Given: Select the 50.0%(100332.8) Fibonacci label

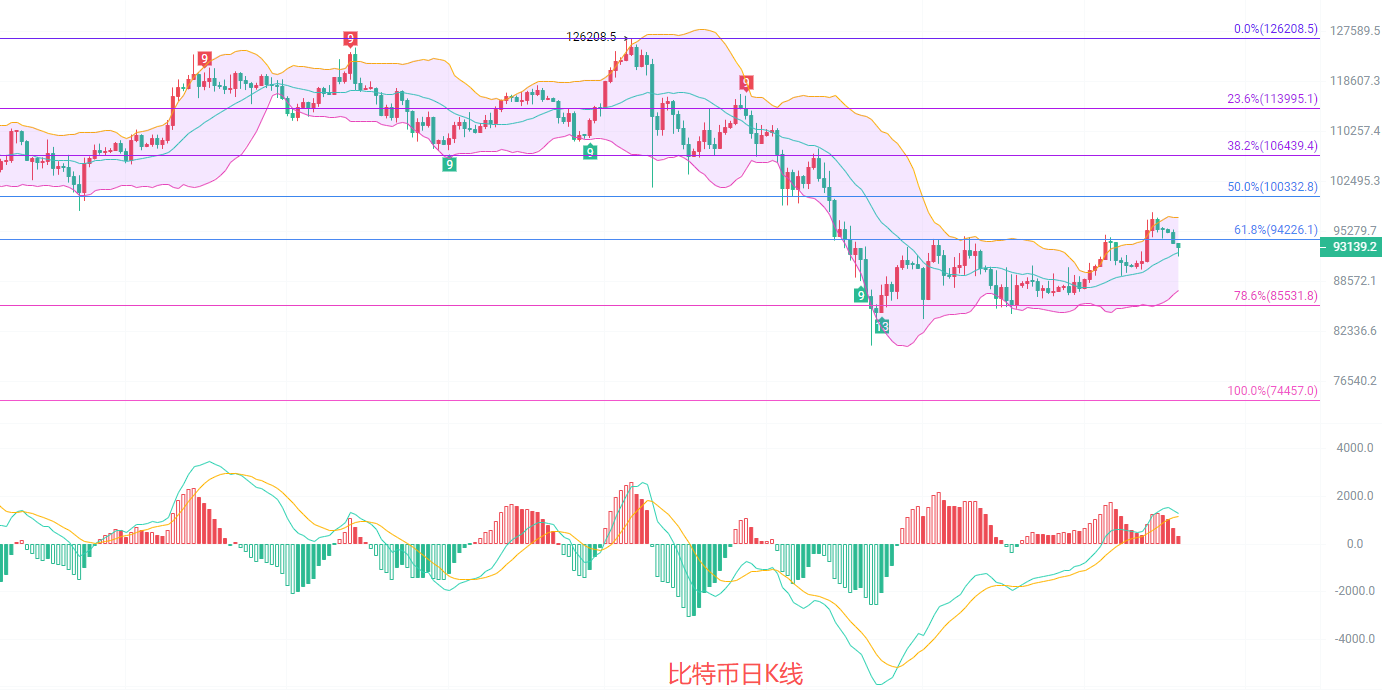Looking at the screenshot, I should [1272, 187].
